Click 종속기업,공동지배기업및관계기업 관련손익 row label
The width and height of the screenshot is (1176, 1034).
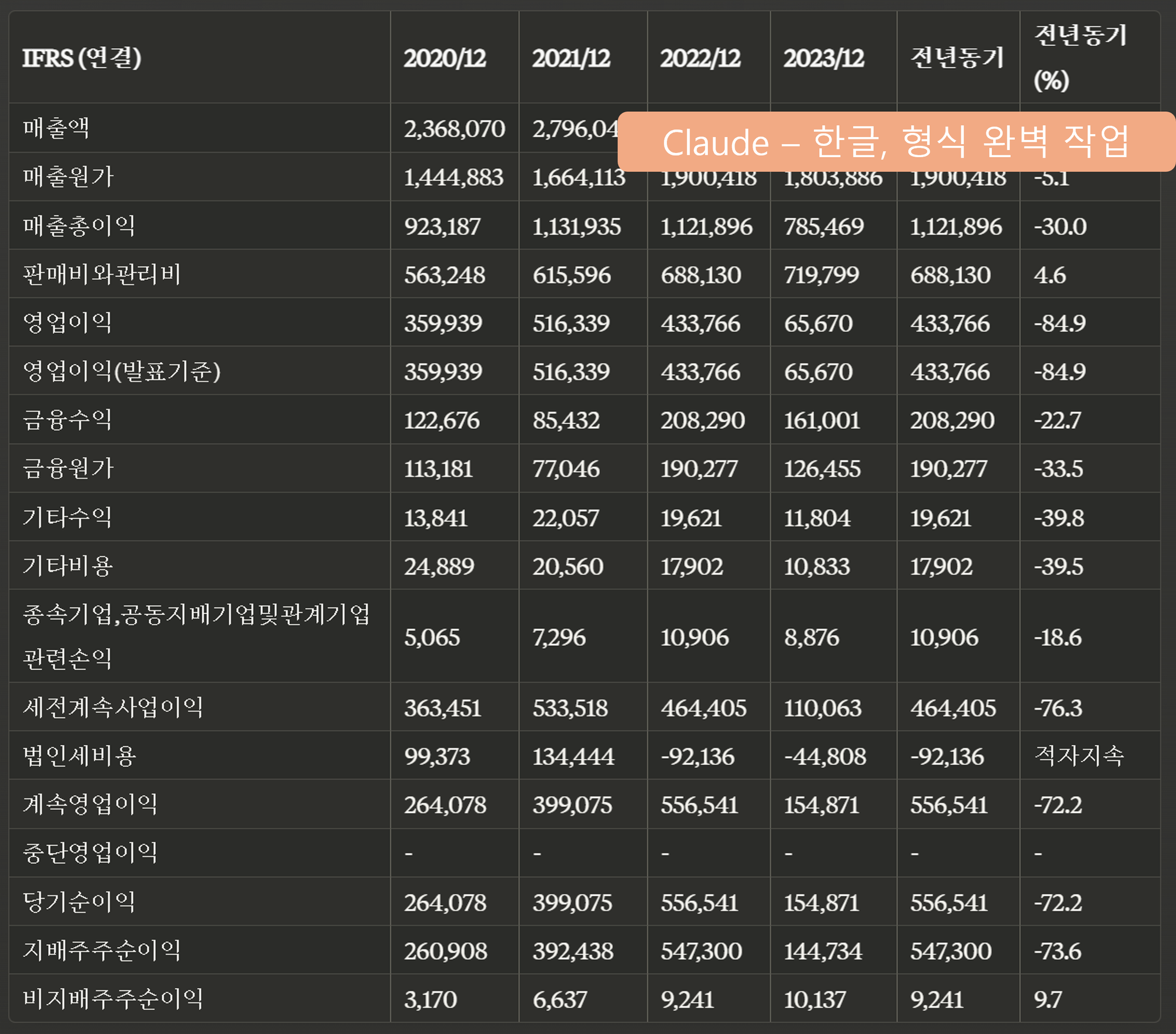tap(196, 636)
